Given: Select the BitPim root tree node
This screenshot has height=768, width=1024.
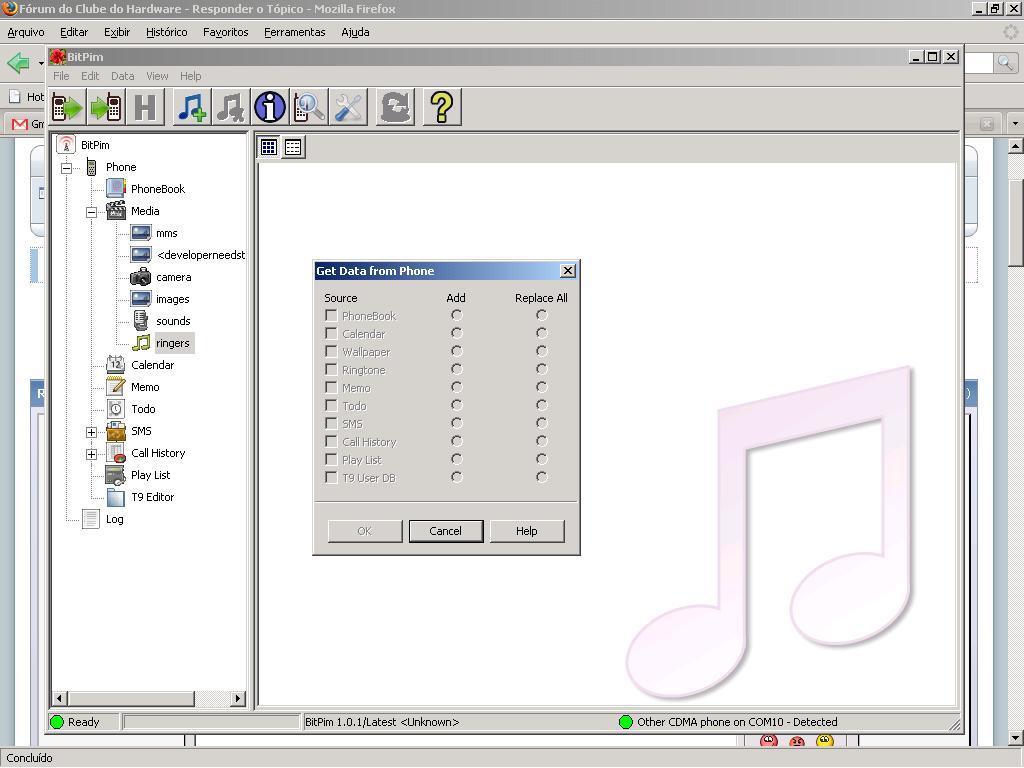Looking at the screenshot, I should click(x=95, y=145).
